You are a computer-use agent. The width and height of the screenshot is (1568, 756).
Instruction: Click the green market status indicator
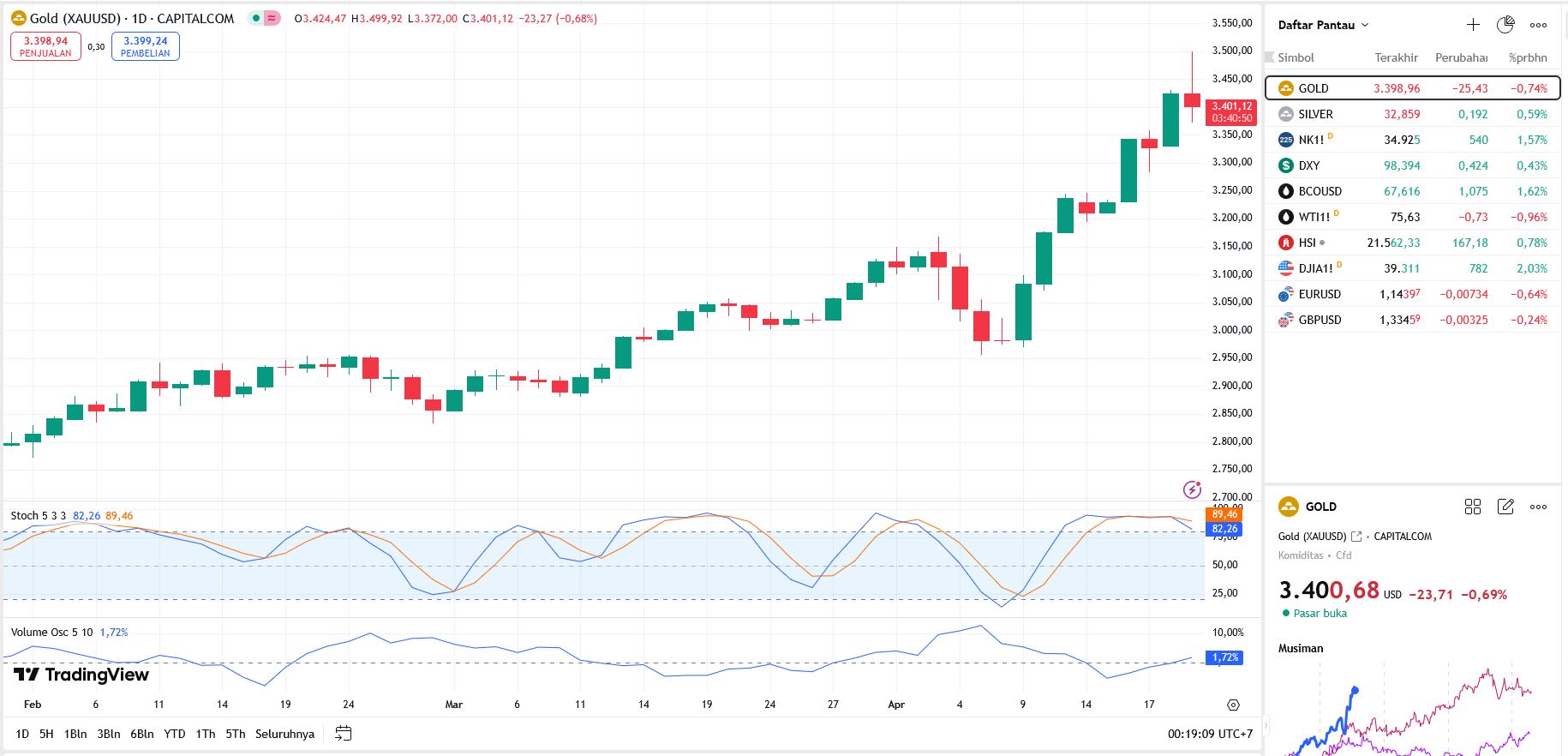pyautogui.click(x=256, y=18)
